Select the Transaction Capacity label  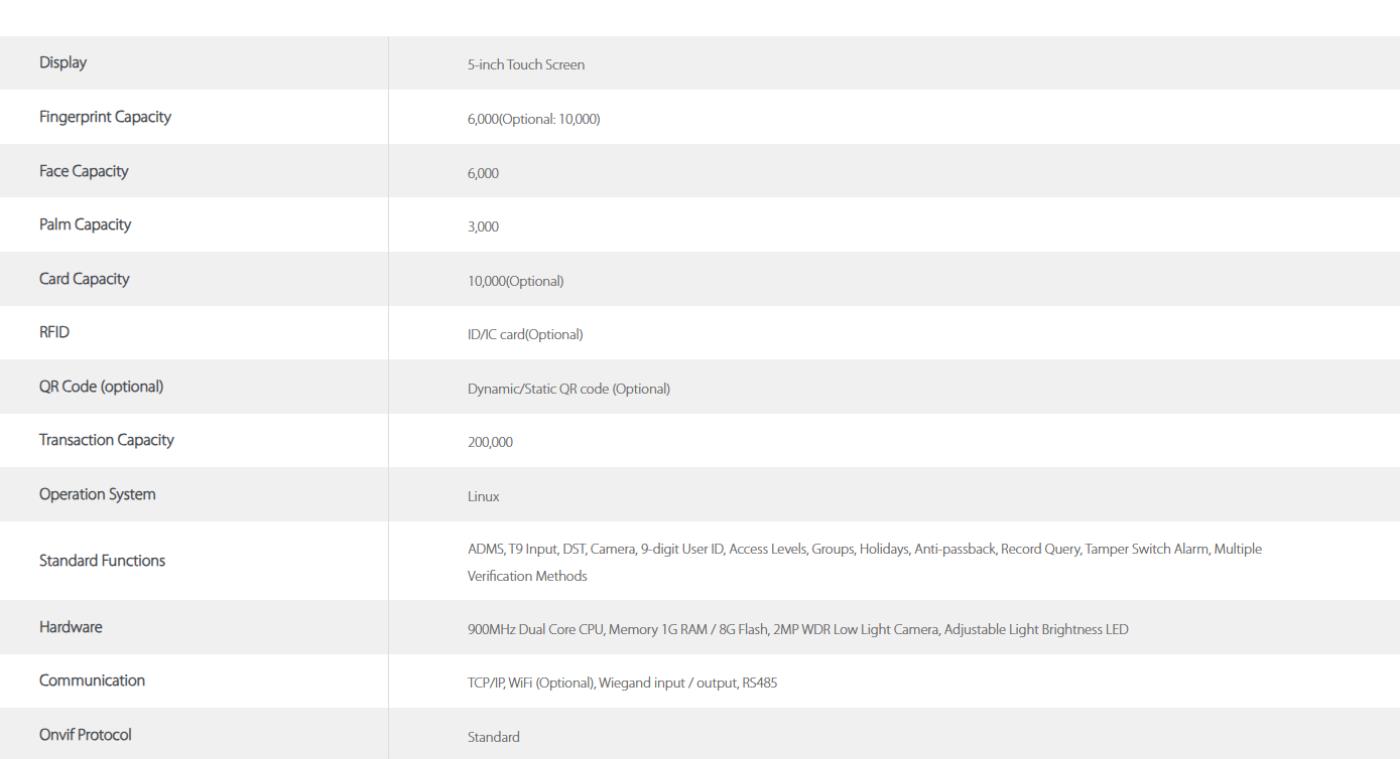coord(107,441)
